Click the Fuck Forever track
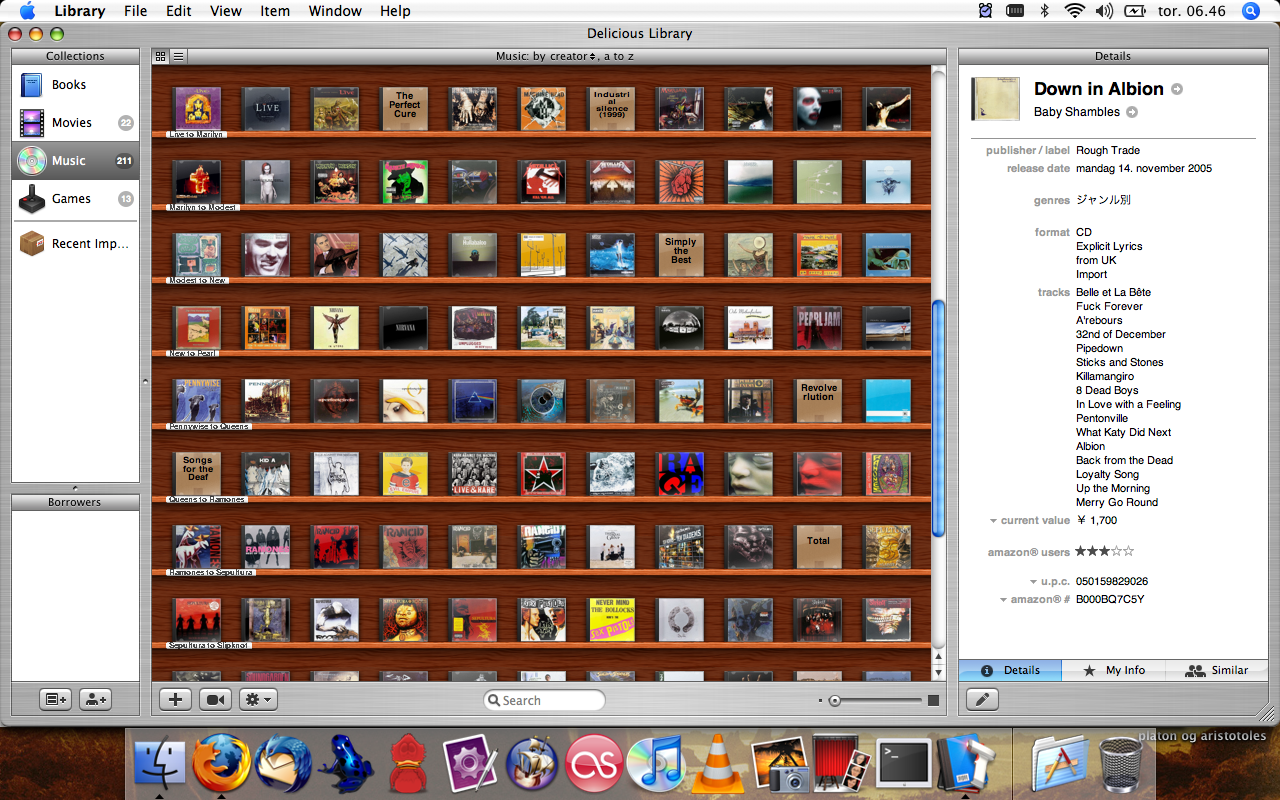Viewport: 1280px width, 800px height. (1109, 307)
